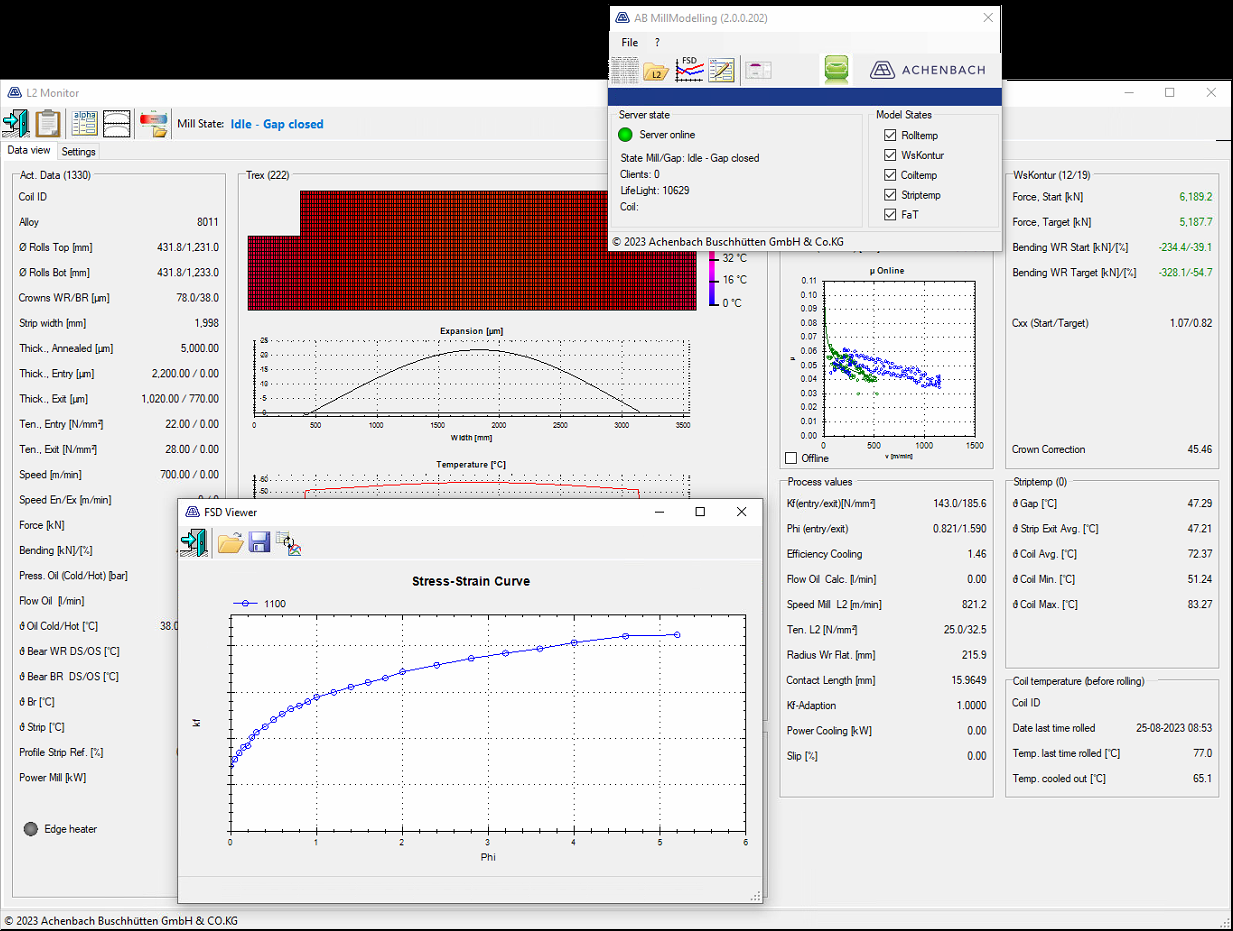Maximize the L2 Monitor window

(x=1170, y=93)
